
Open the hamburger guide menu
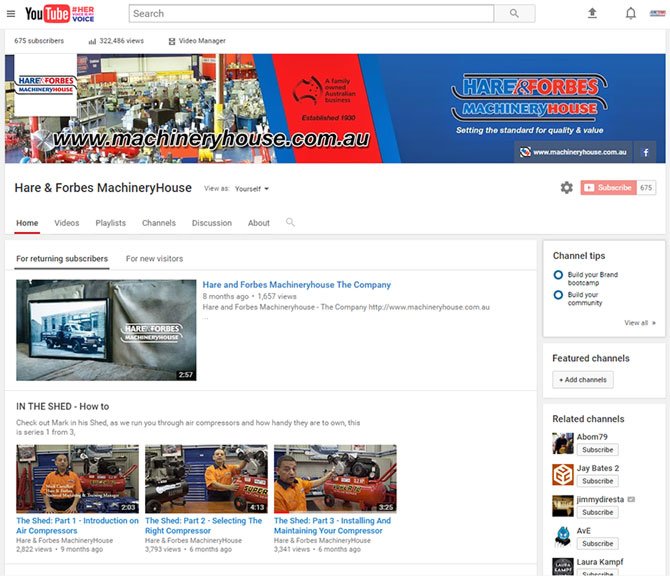(11, 14)
